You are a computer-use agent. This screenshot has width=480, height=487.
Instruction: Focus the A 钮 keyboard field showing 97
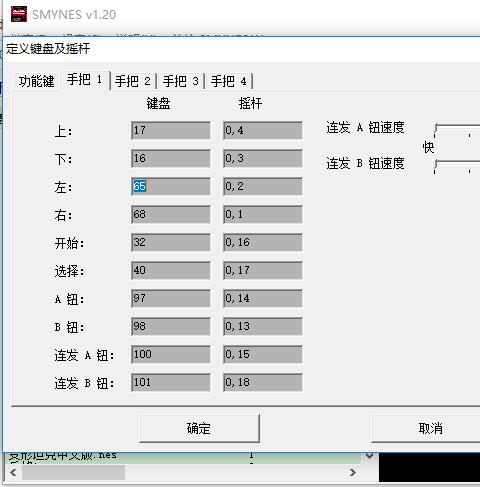[171, 298]
